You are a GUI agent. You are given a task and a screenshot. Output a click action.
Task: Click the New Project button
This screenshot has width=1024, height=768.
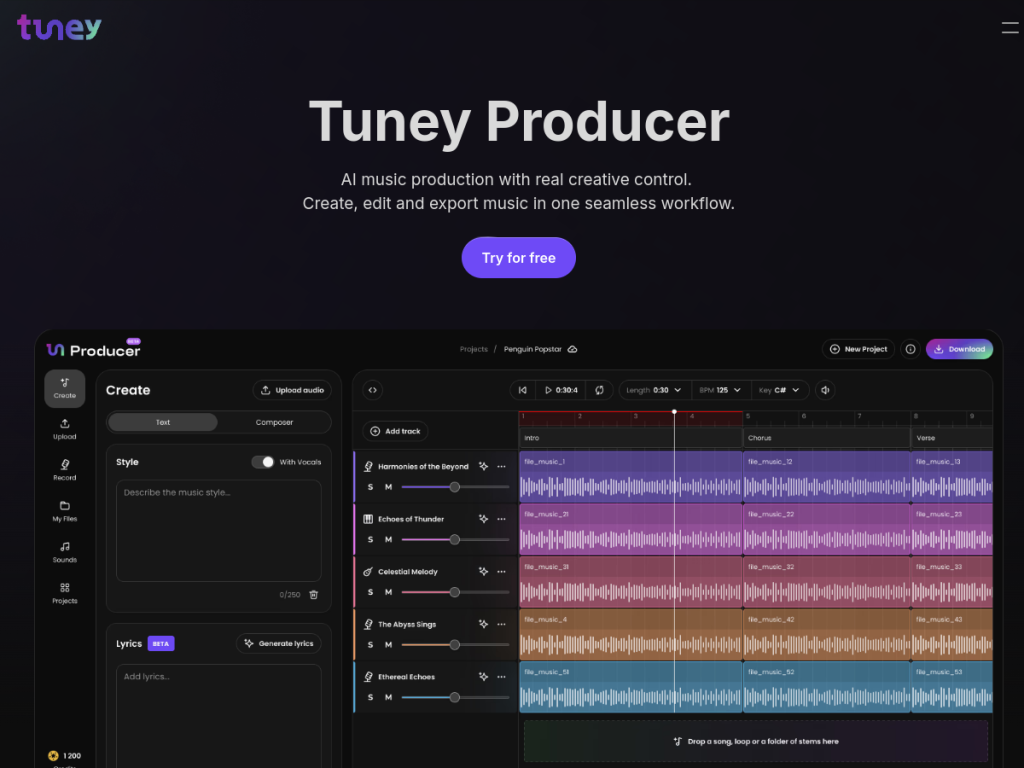[858, 349]
